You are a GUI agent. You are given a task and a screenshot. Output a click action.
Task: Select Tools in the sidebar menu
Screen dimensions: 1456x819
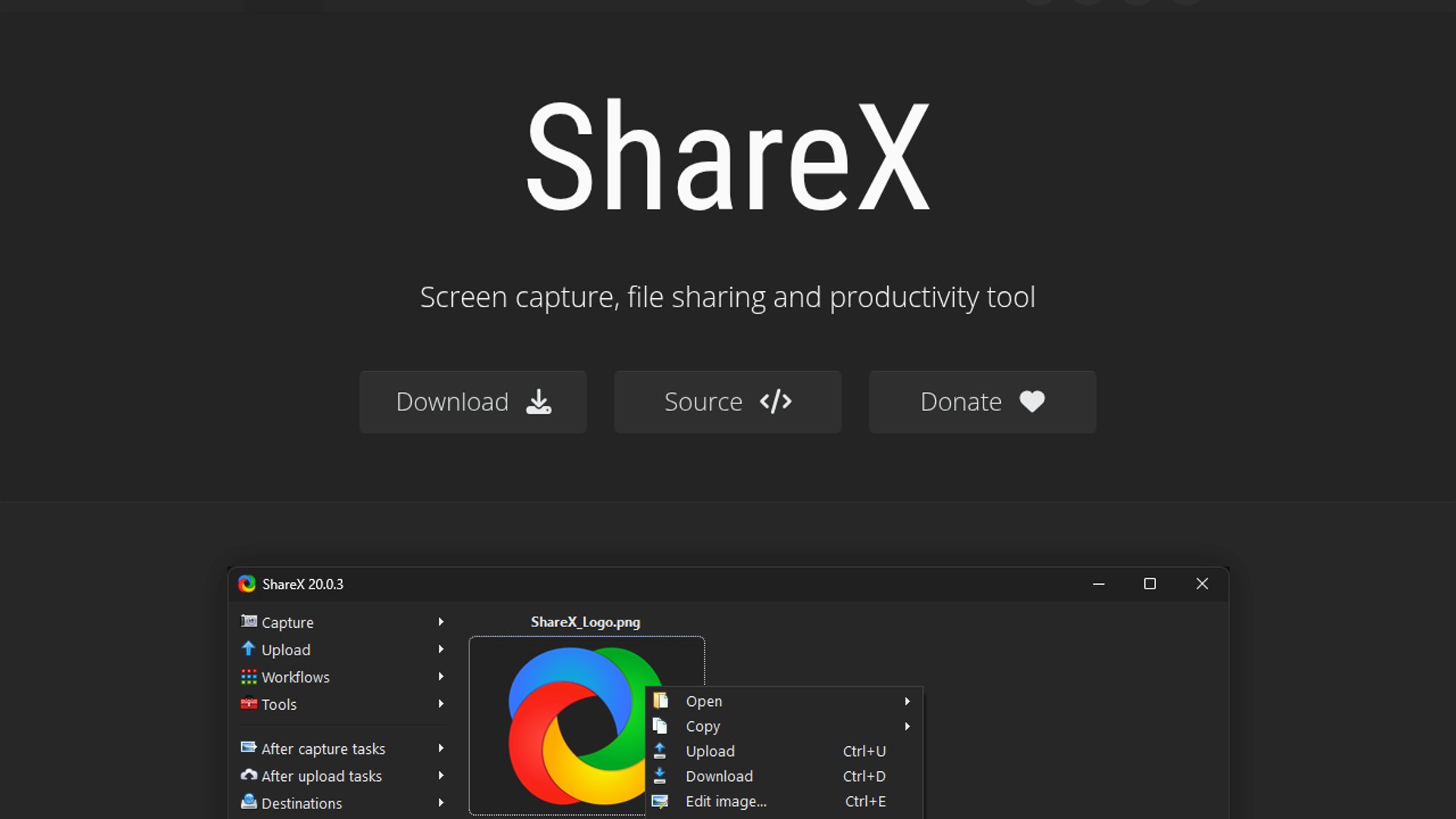tap(343, 704)
